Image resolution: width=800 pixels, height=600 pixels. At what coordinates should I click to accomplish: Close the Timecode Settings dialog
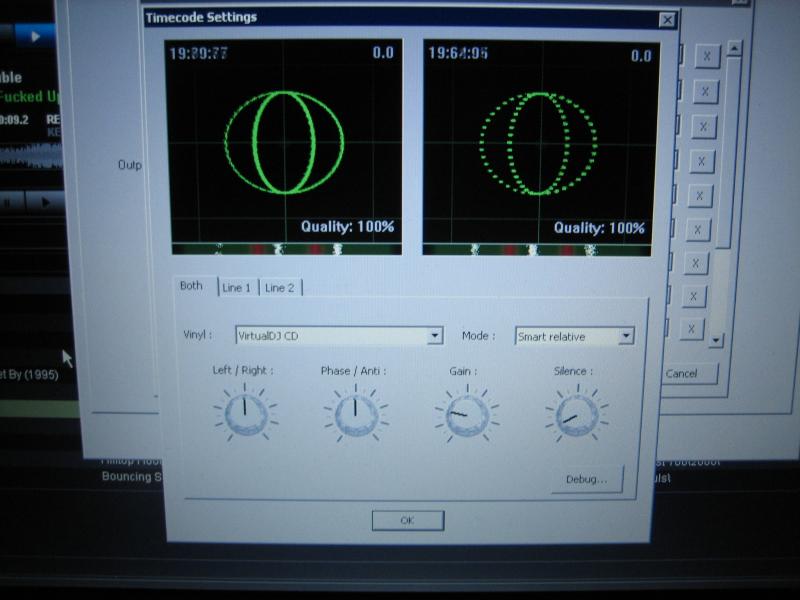point(667,20)
